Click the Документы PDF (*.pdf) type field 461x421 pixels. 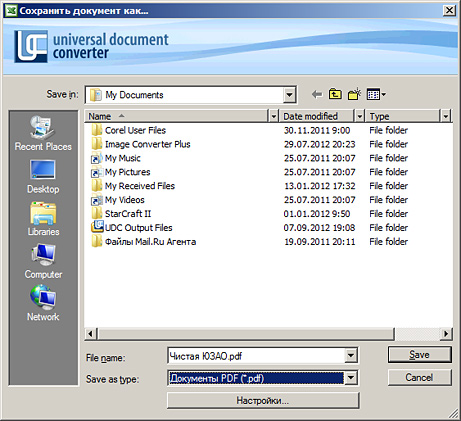tap(256, 378)
